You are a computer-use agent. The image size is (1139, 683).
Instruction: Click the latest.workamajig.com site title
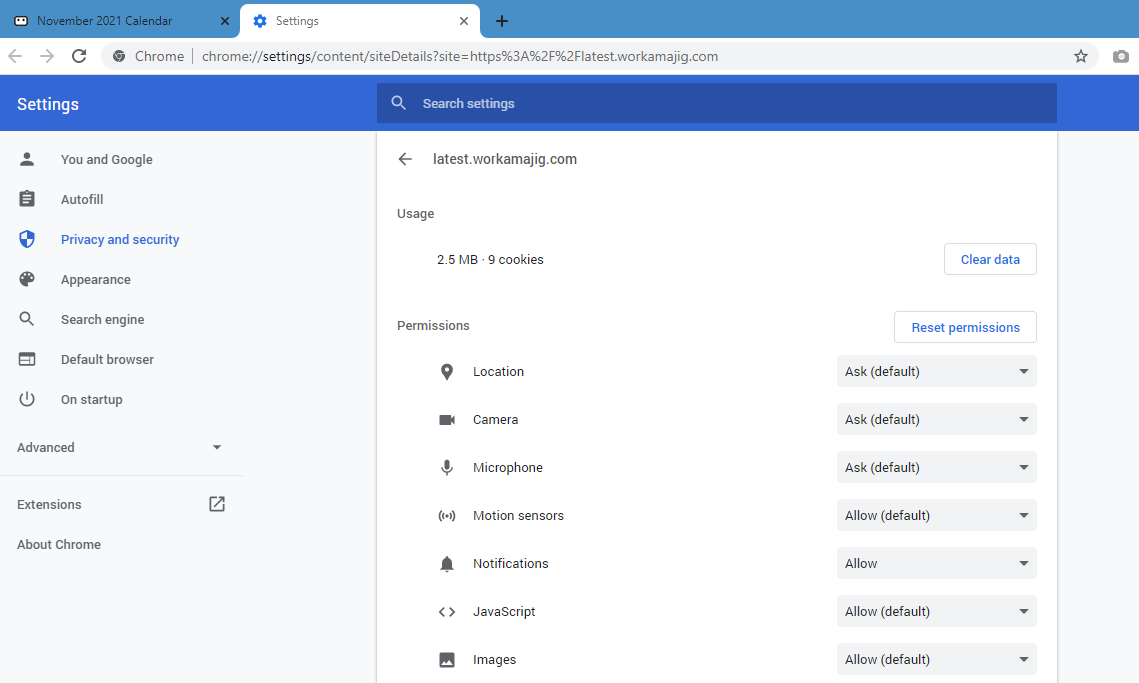(505, 159)
